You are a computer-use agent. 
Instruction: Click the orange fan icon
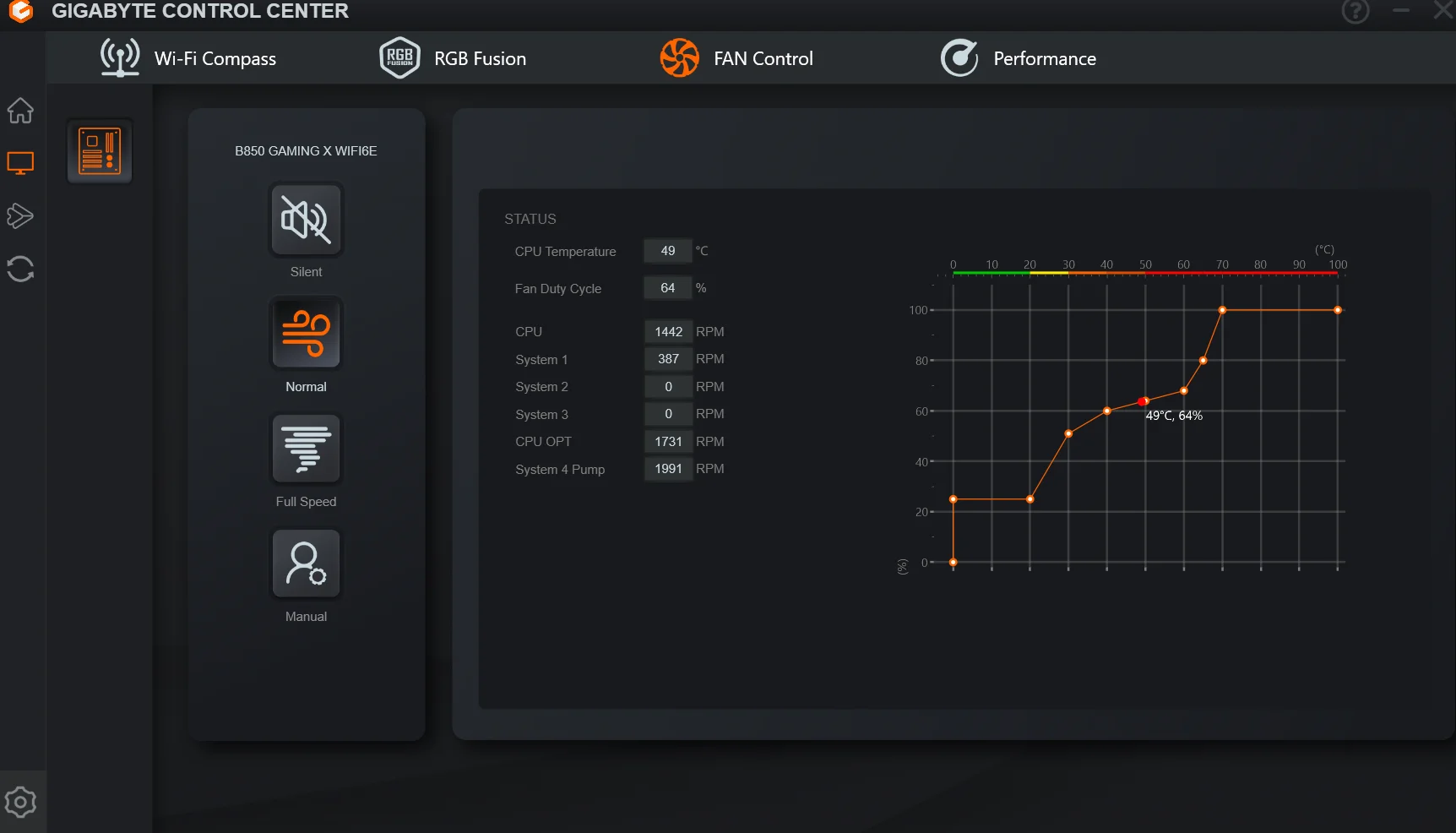679,57
